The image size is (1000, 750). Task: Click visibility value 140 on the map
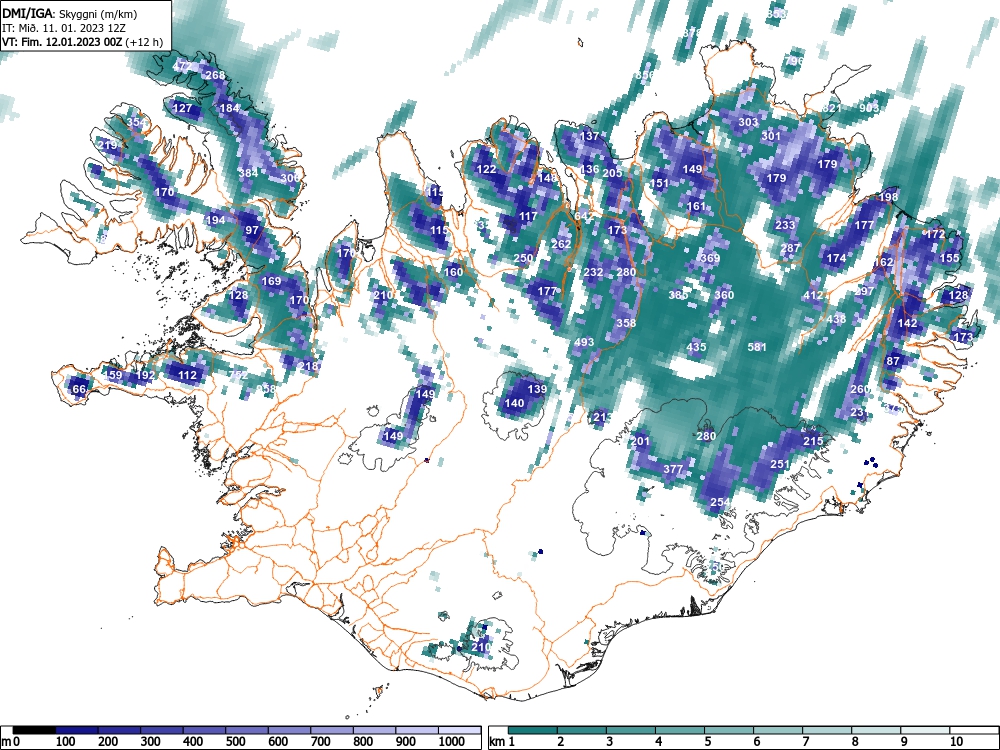[x=514, y=403]
